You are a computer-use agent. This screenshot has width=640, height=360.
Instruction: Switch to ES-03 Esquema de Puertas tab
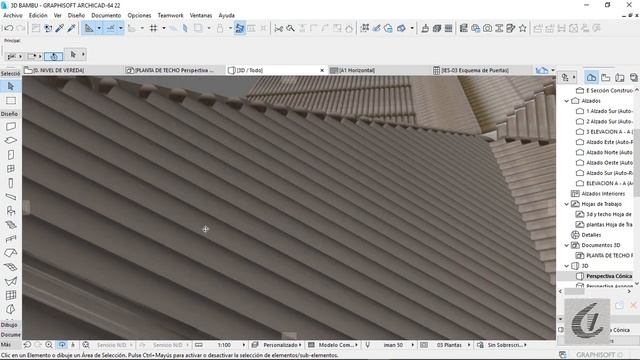[481, 70]
